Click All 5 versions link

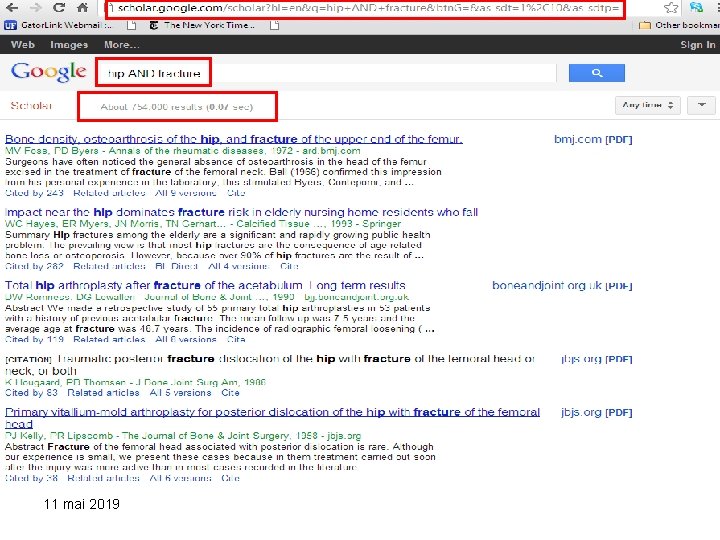[x=180, y=393]
